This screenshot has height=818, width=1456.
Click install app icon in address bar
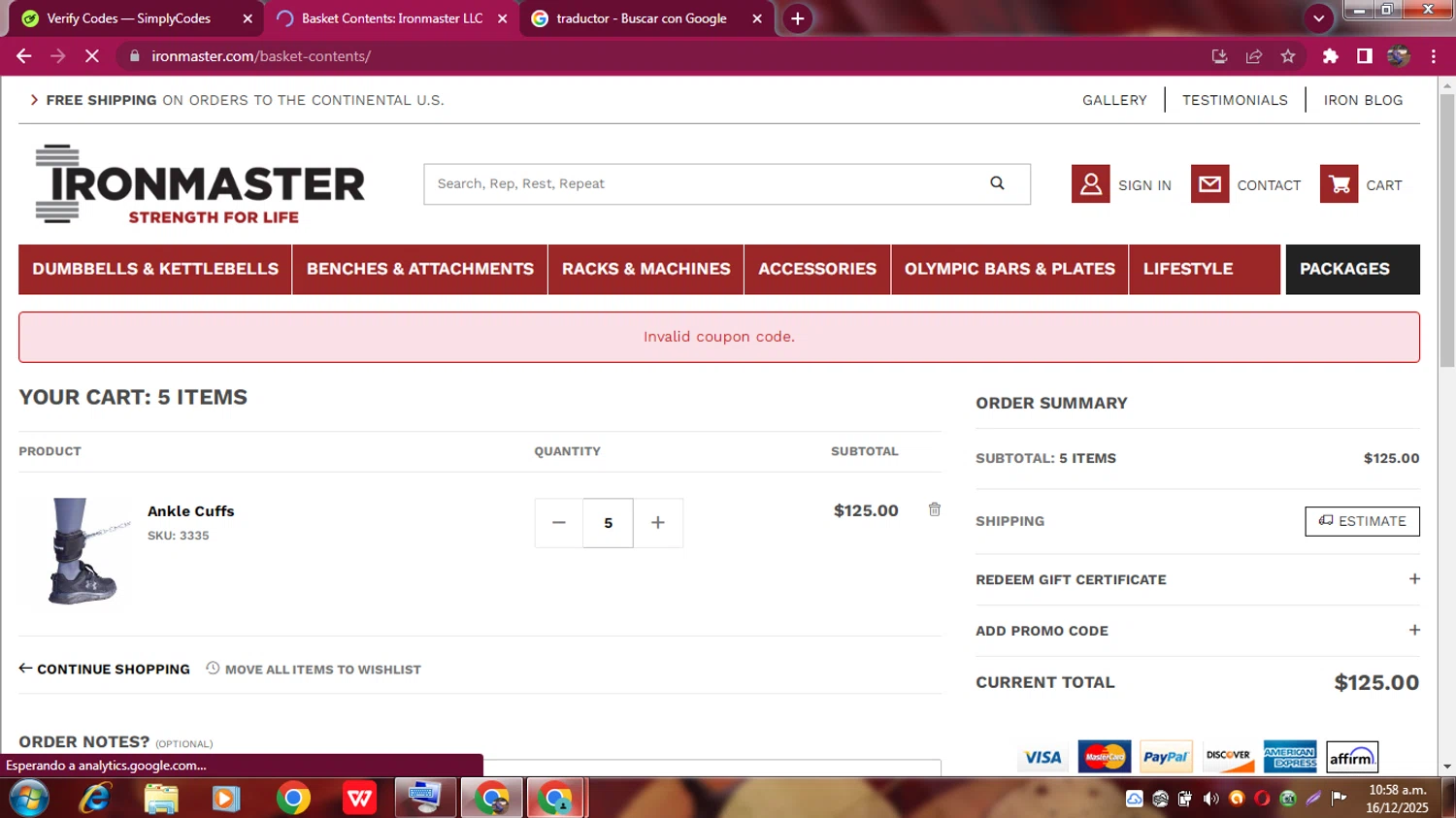click(1220, 56)
